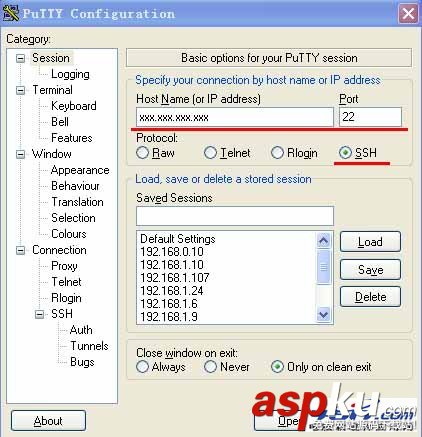The height and width of the screenshot is (437, 422).
Task: Open the Colours category
Action: tap(69, 234)
